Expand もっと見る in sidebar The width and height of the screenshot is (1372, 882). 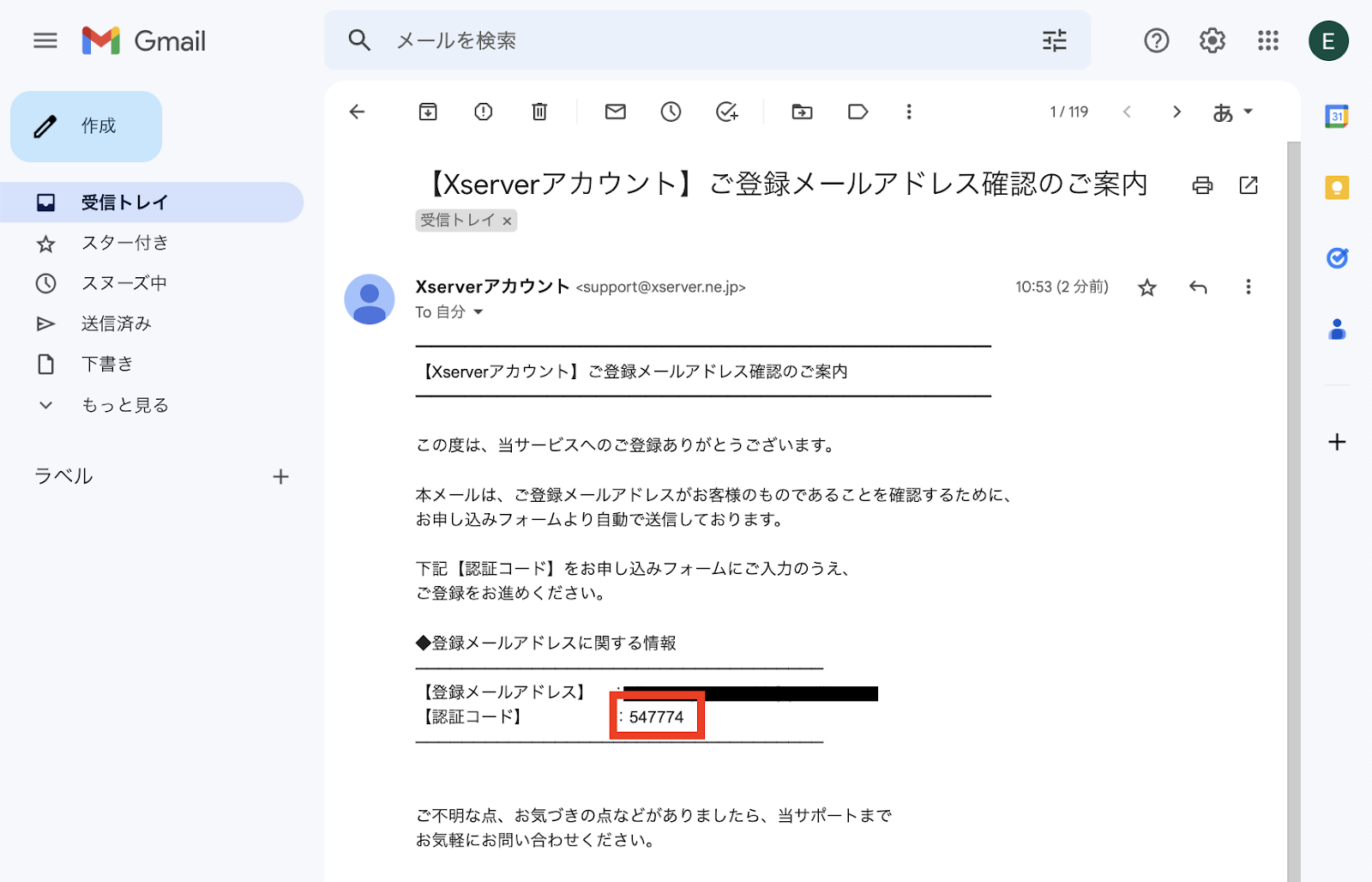(124, 405)
